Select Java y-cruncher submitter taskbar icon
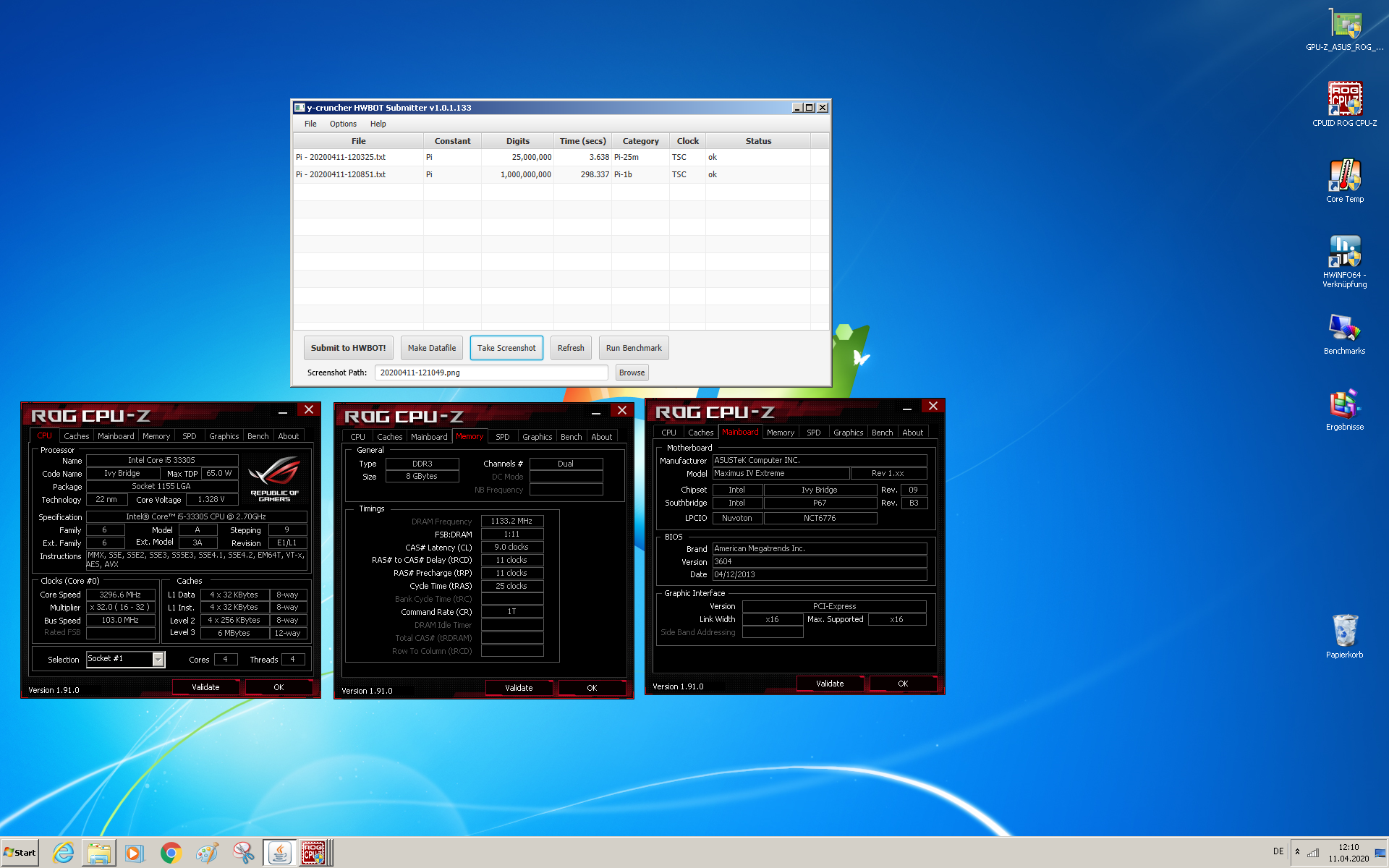The height and width of the screenshot is (868, 1389). 279,854
